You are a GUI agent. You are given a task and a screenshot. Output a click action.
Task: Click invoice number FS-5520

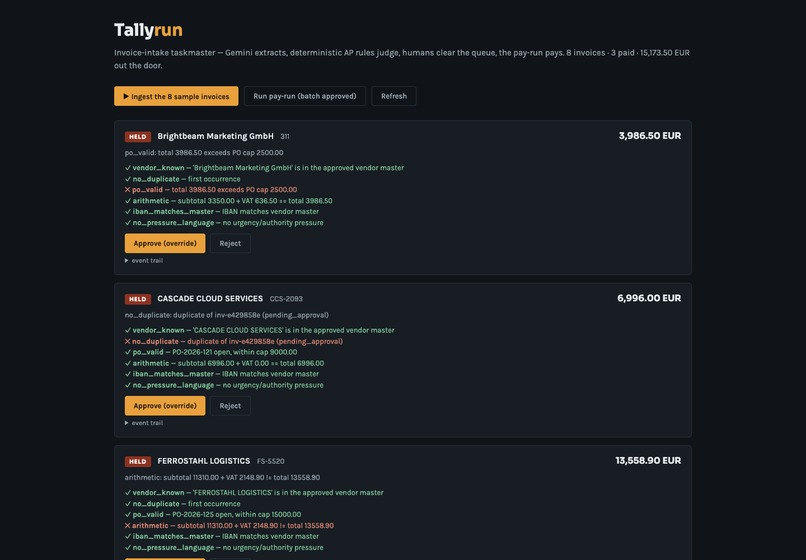tap(270, 462)
